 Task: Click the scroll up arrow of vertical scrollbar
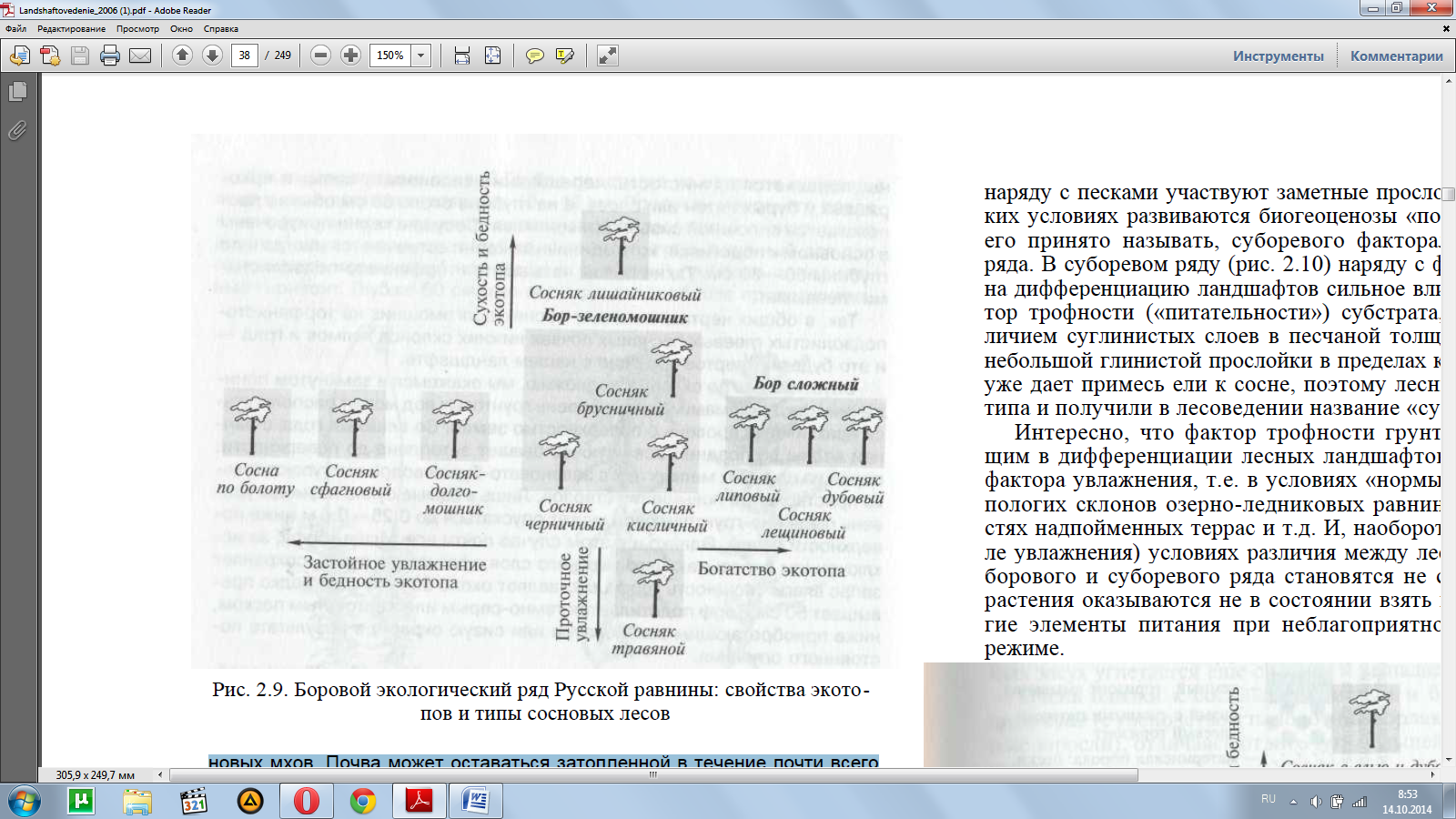tap(1448, 81)
